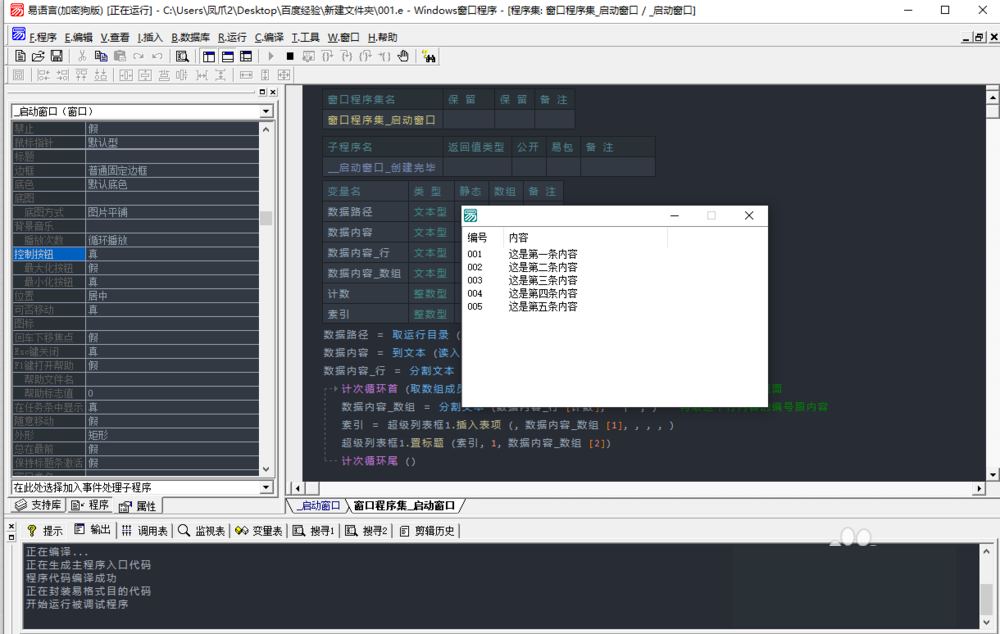This screenshot has height=634, width=1000.
Task: Switch to the 程序 panel tab
Action: (x=90, y=505)
